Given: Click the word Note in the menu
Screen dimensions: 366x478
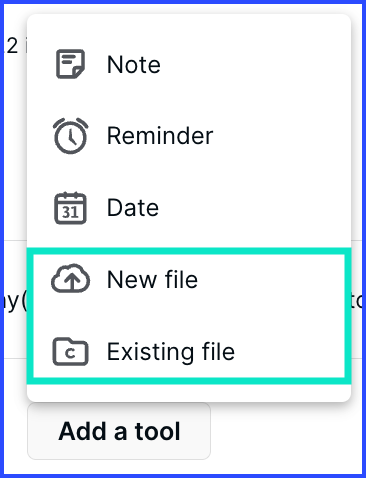Looking at the screenshot, I should point(134,64).
